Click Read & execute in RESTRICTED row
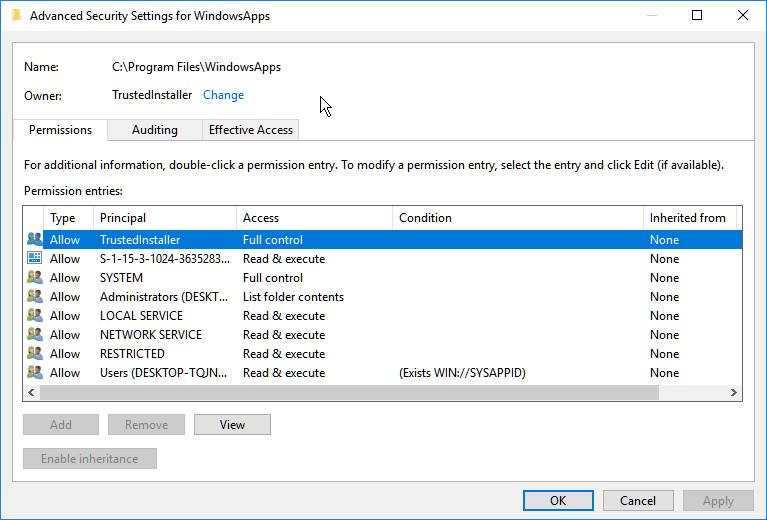 284,354
